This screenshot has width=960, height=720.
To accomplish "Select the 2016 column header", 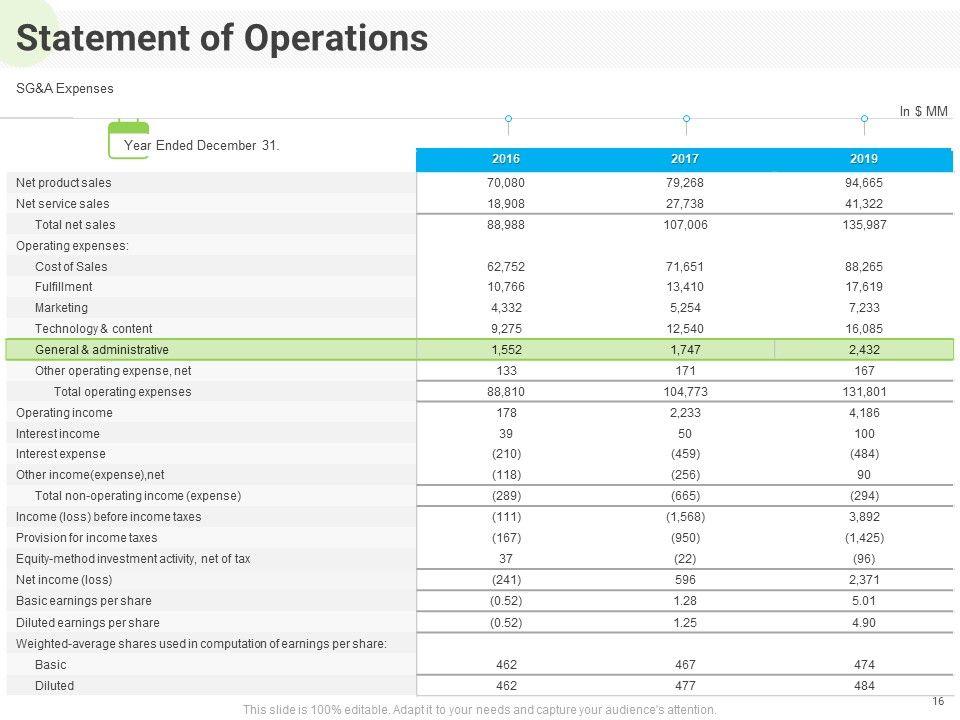I will 506,160.
